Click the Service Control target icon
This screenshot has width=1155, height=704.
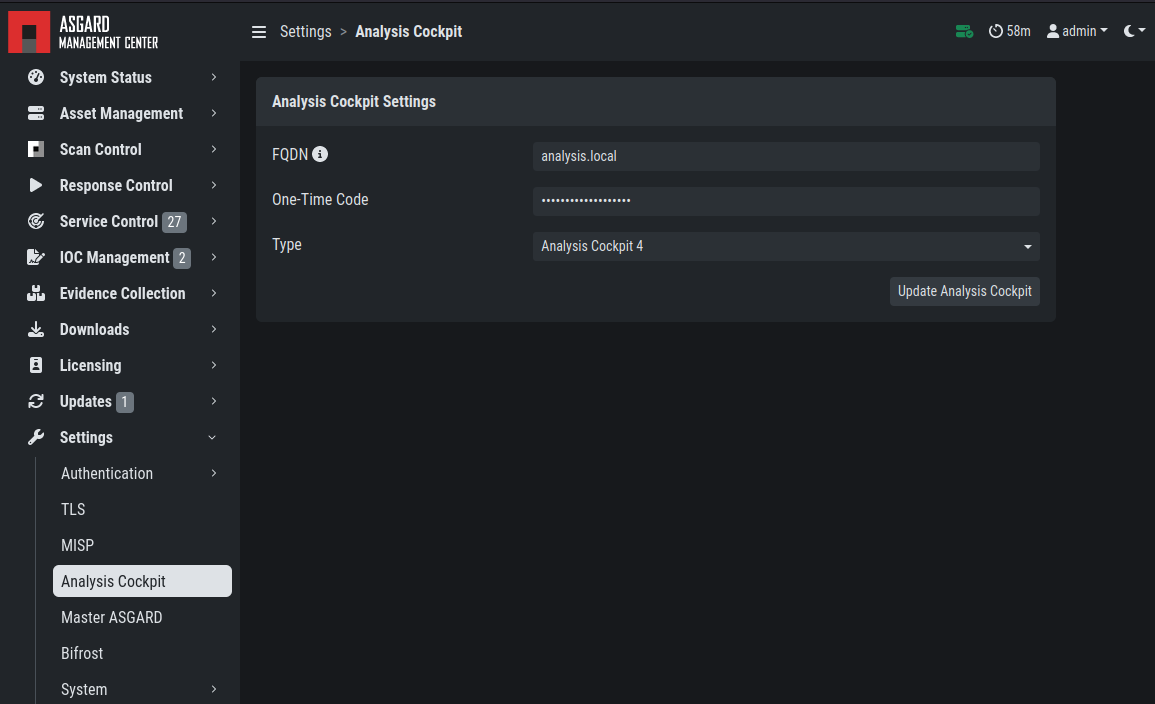[35, 221]
